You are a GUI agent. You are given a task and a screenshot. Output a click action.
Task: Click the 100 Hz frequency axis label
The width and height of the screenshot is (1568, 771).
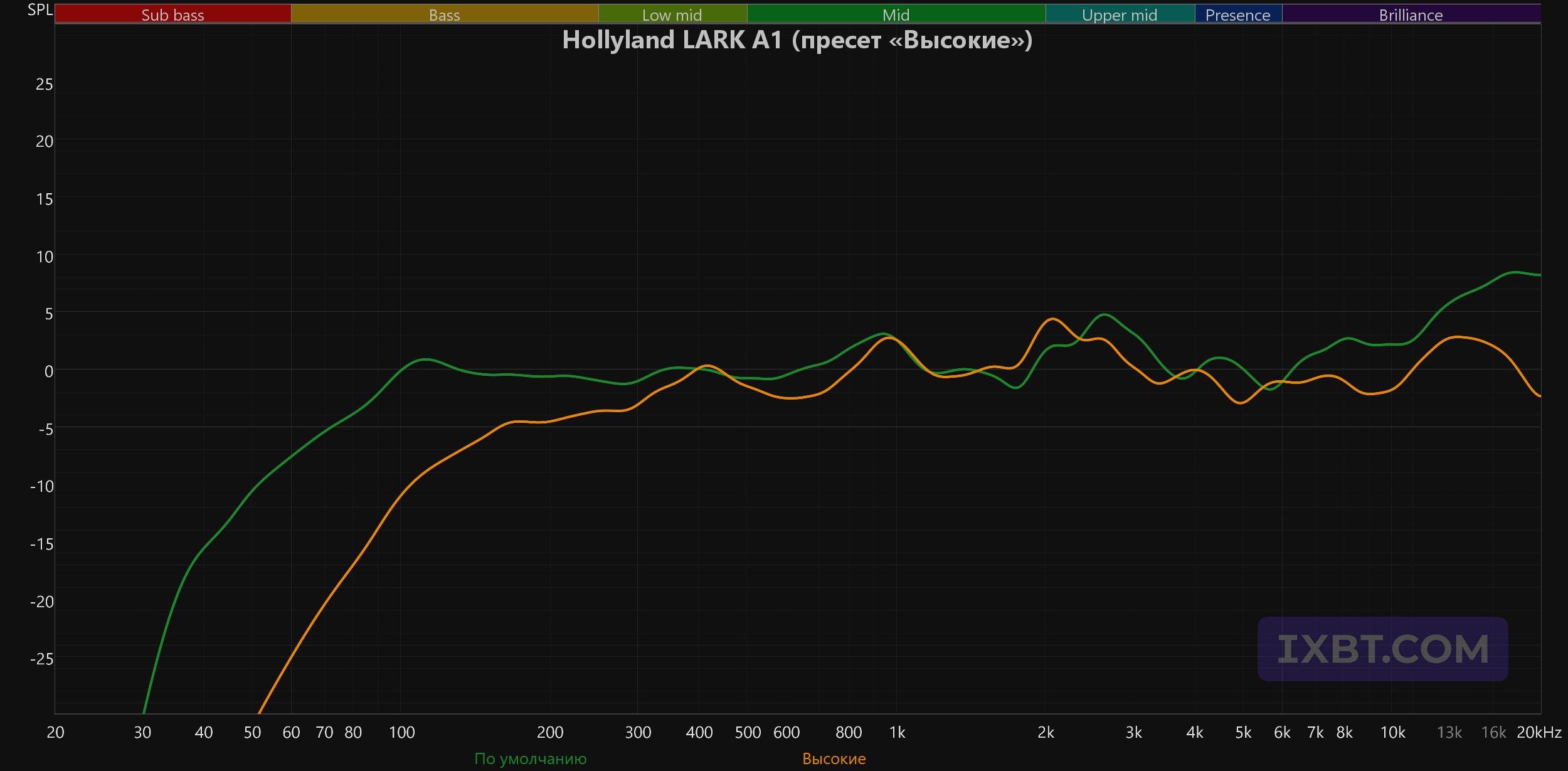point(401,732)
